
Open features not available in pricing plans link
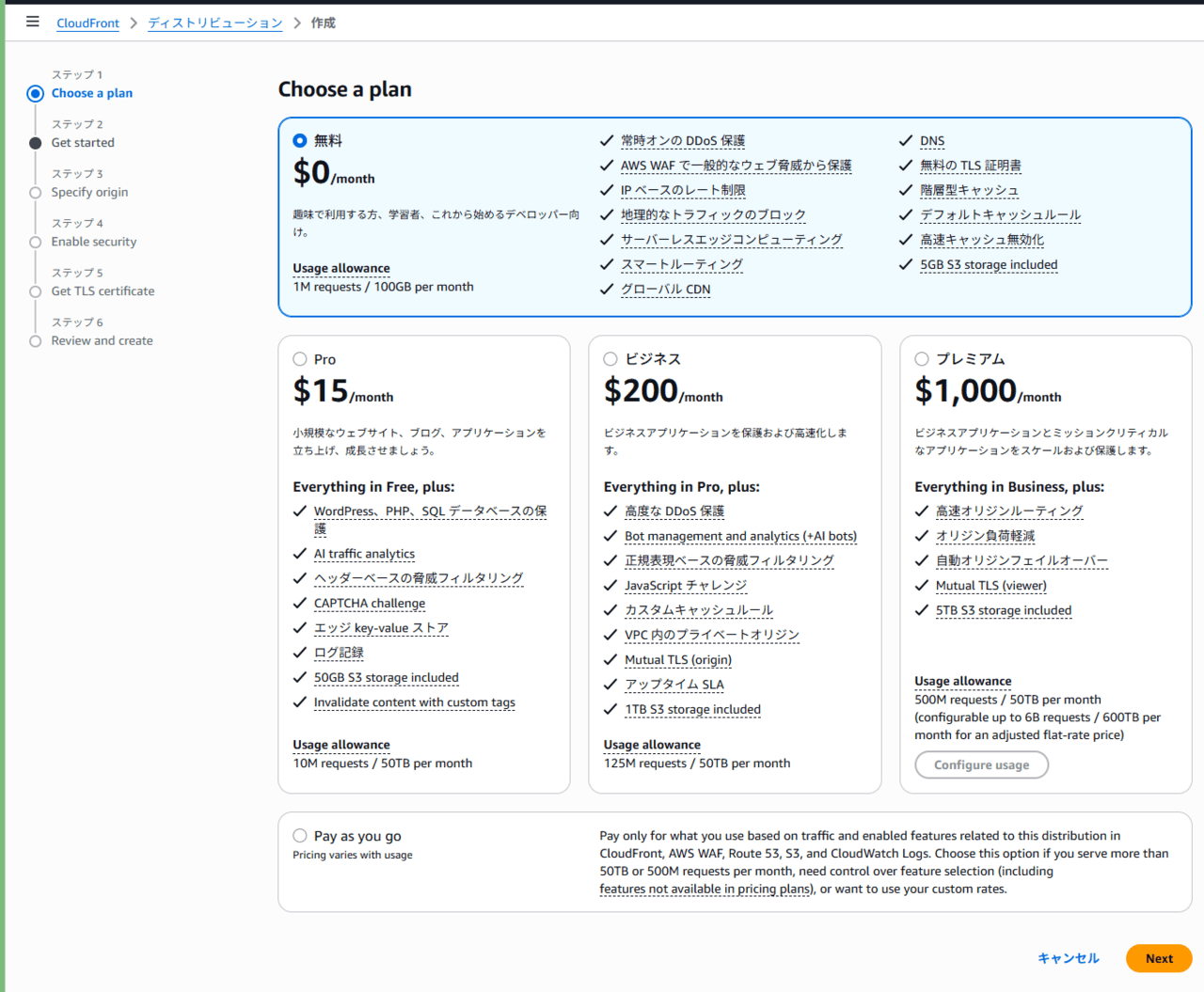pyautogui.click(x=705, y=890)
